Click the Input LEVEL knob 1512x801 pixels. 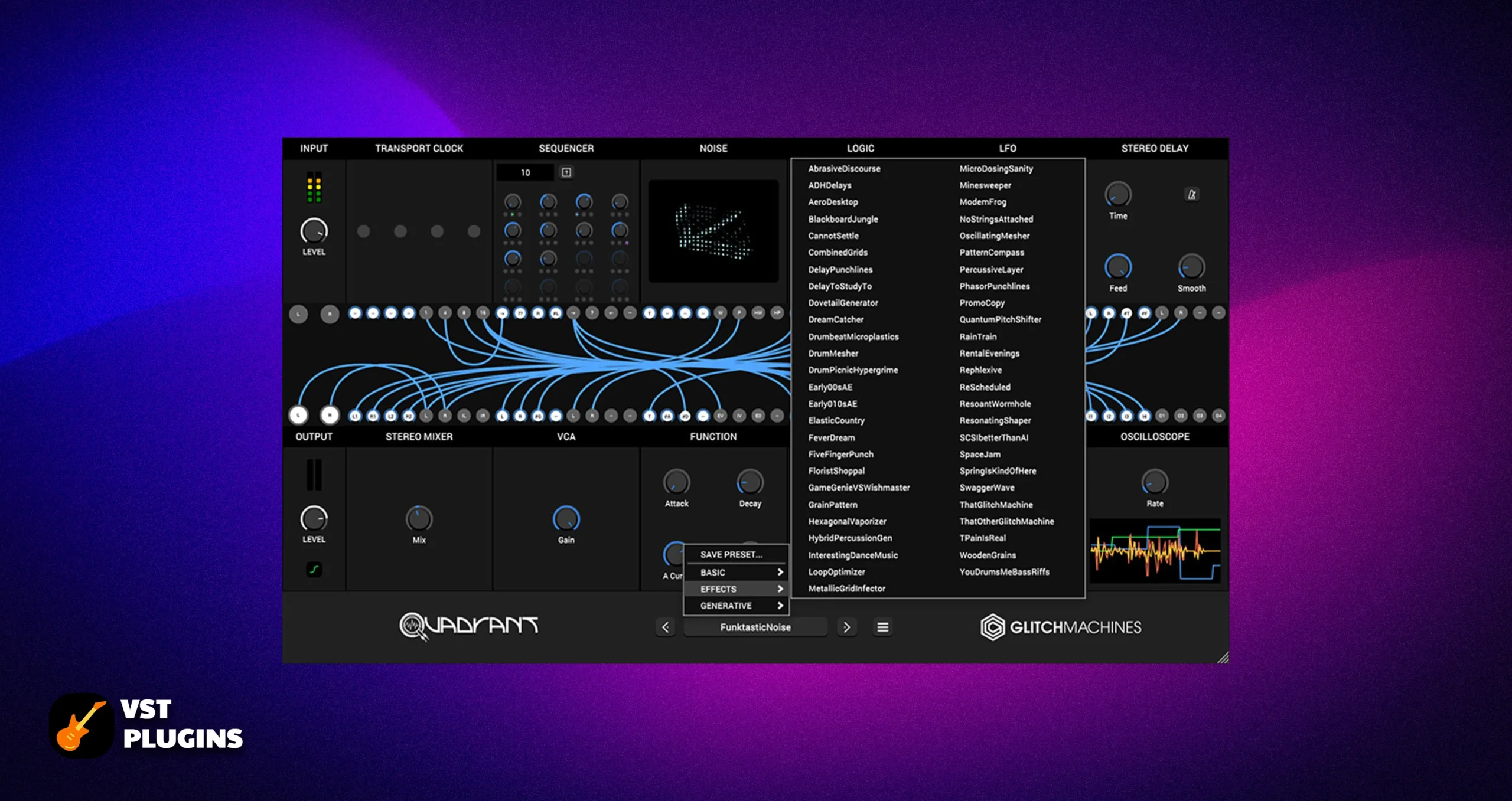314,231
